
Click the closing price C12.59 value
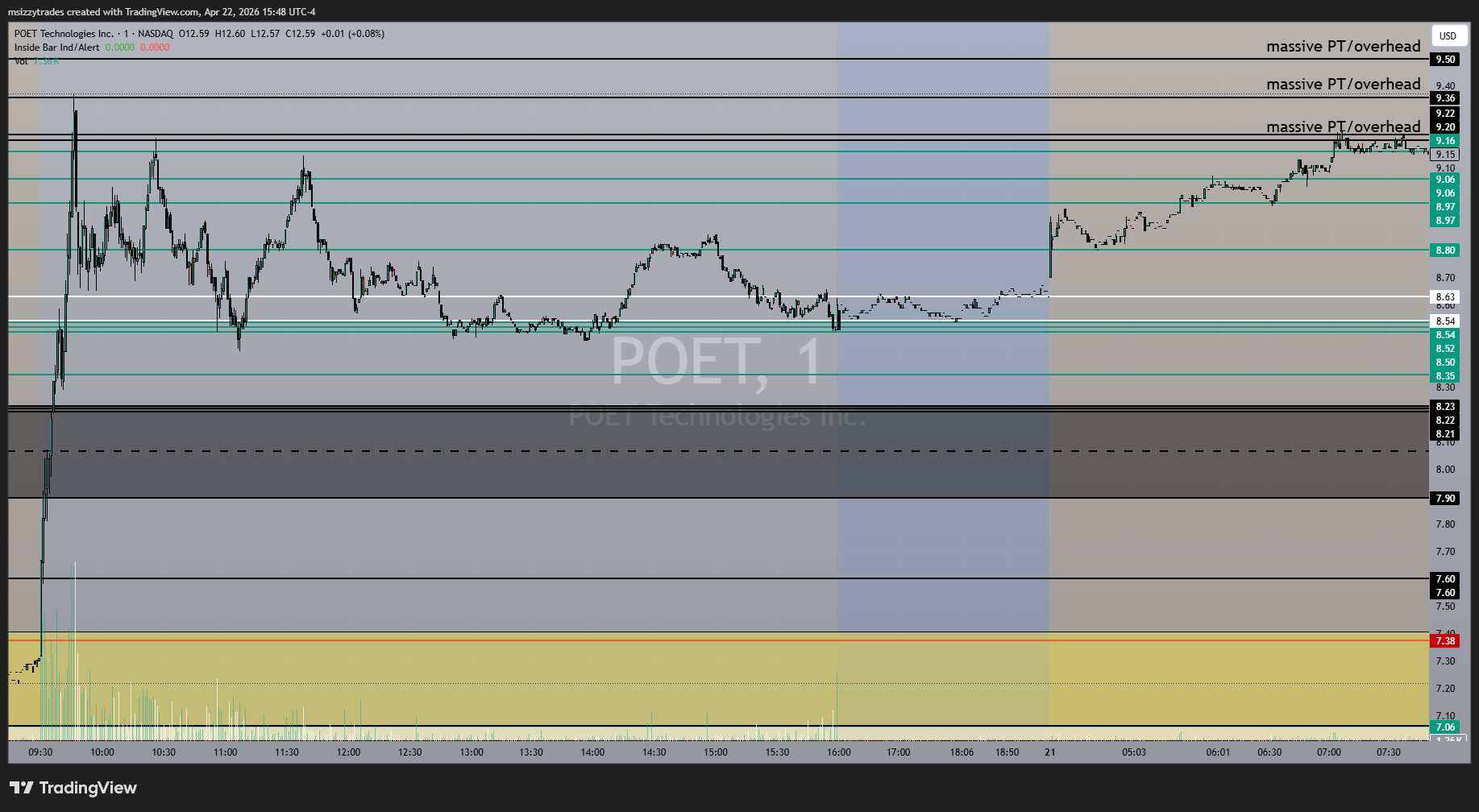(x=299, y=34)
